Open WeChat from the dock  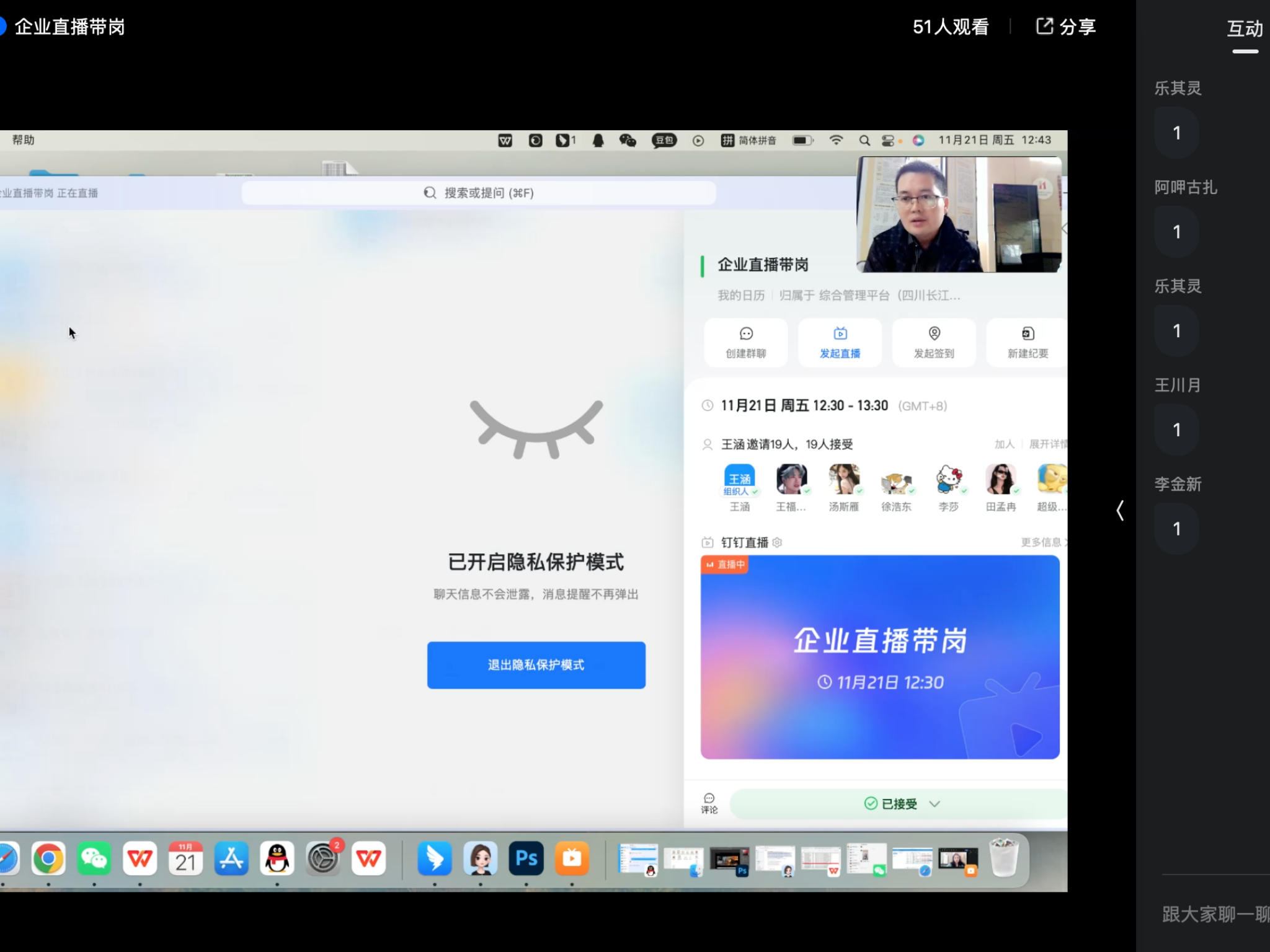click(x=94, y=858)
